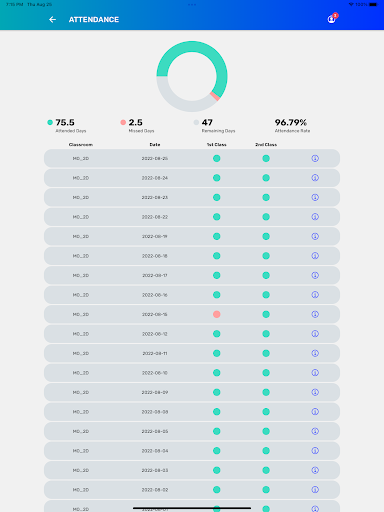The image size is (384, 512).
Task: Open info icon for 2022-08-24 row
Action: pyautogui.click(x=315, y=178)
